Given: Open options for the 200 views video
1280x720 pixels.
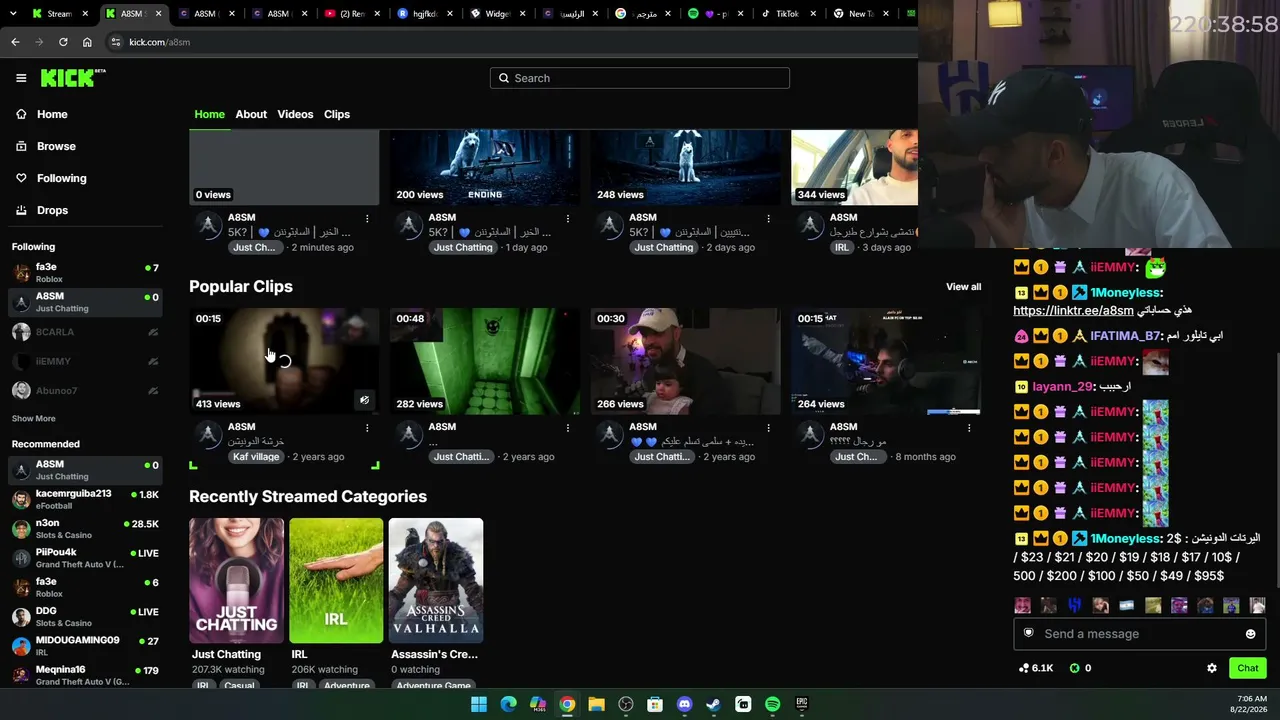Looking at the screenshot, I should (x=568, y=218).
